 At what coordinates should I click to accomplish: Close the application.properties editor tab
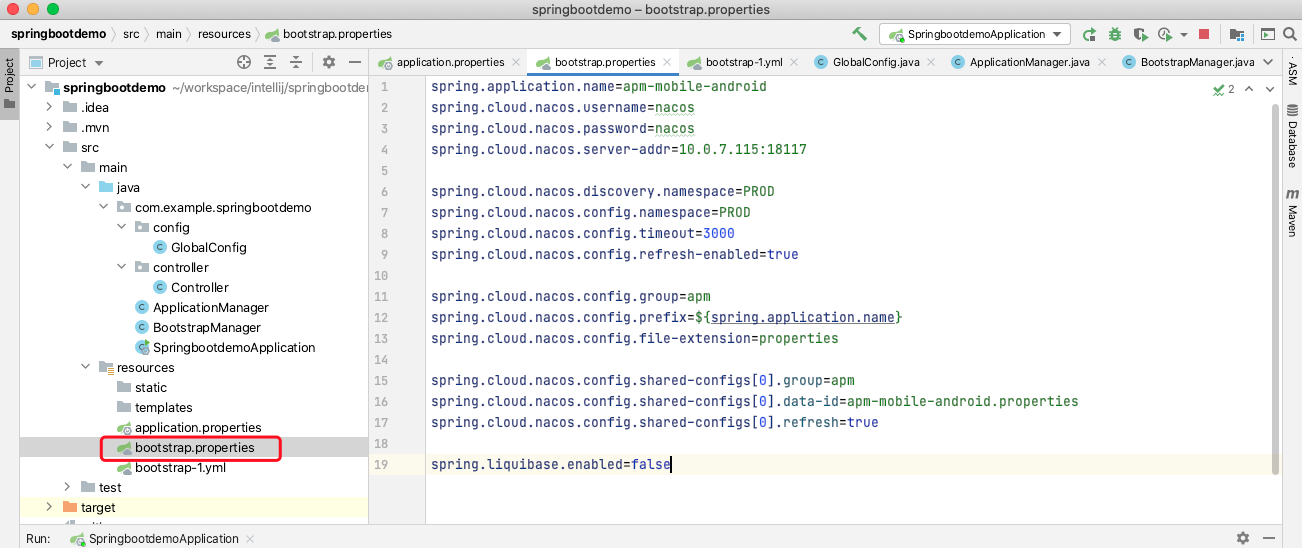tap(516, 62)
